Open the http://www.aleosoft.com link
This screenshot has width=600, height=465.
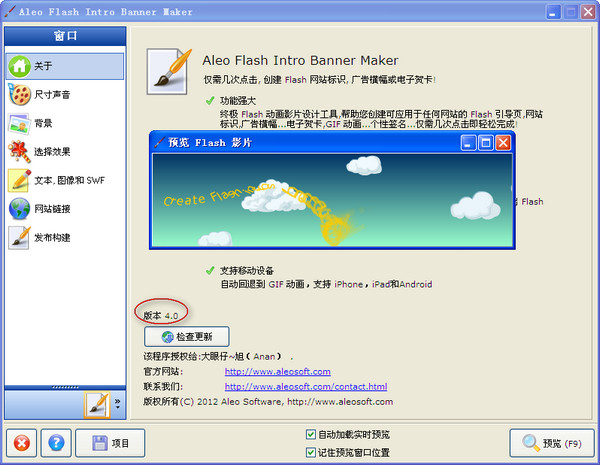click(277, 372)
